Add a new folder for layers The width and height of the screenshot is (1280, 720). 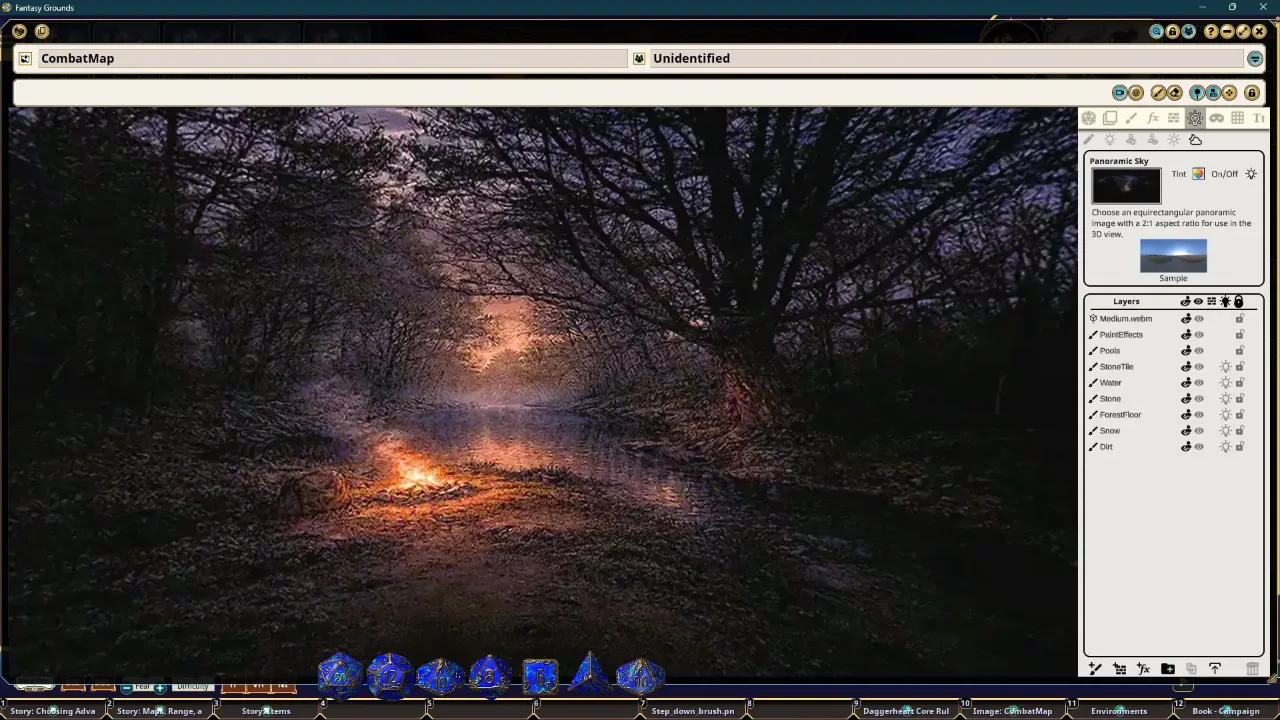1167,669
